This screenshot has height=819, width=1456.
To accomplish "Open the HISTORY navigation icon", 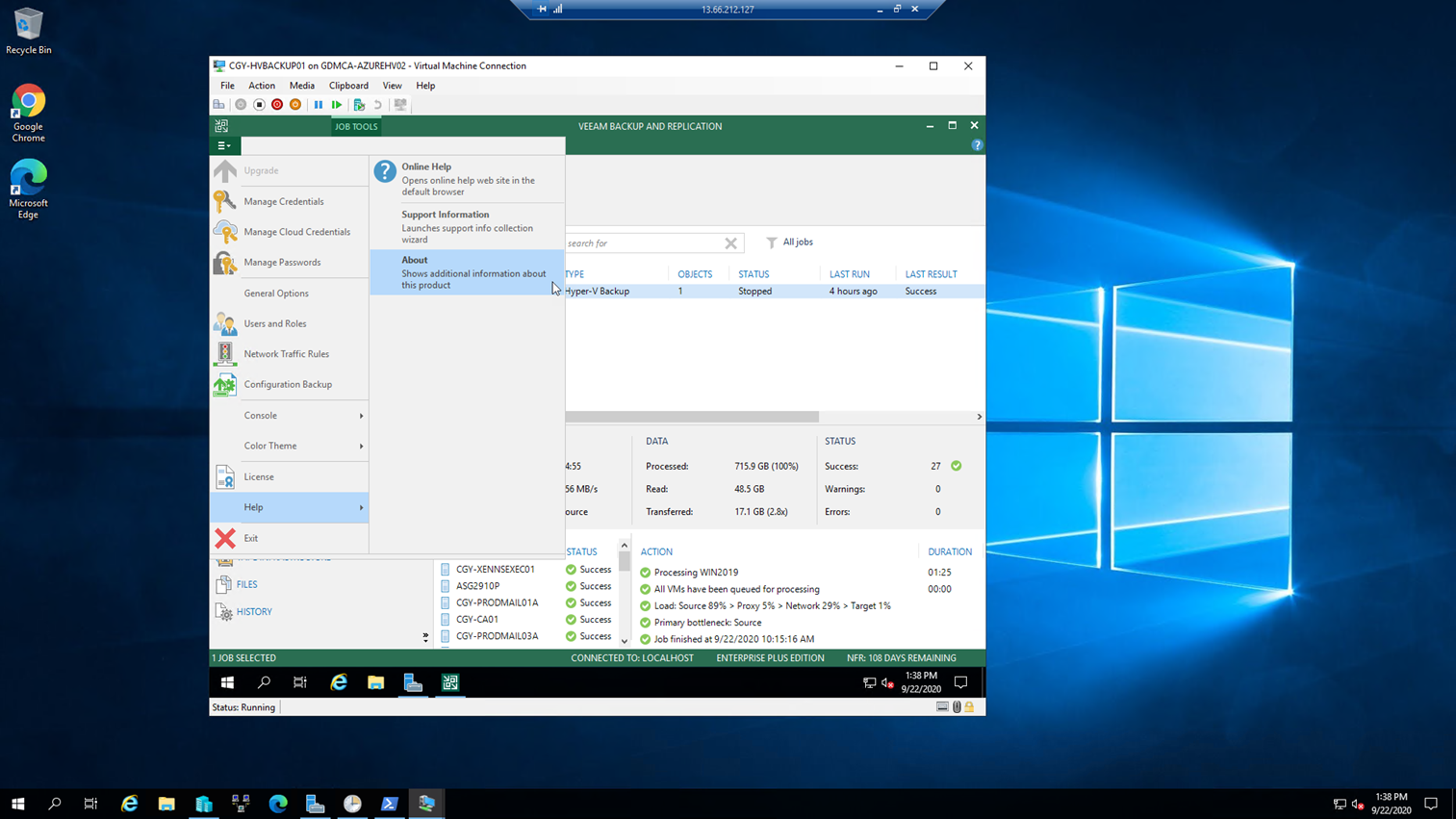I will click(224, 612).
